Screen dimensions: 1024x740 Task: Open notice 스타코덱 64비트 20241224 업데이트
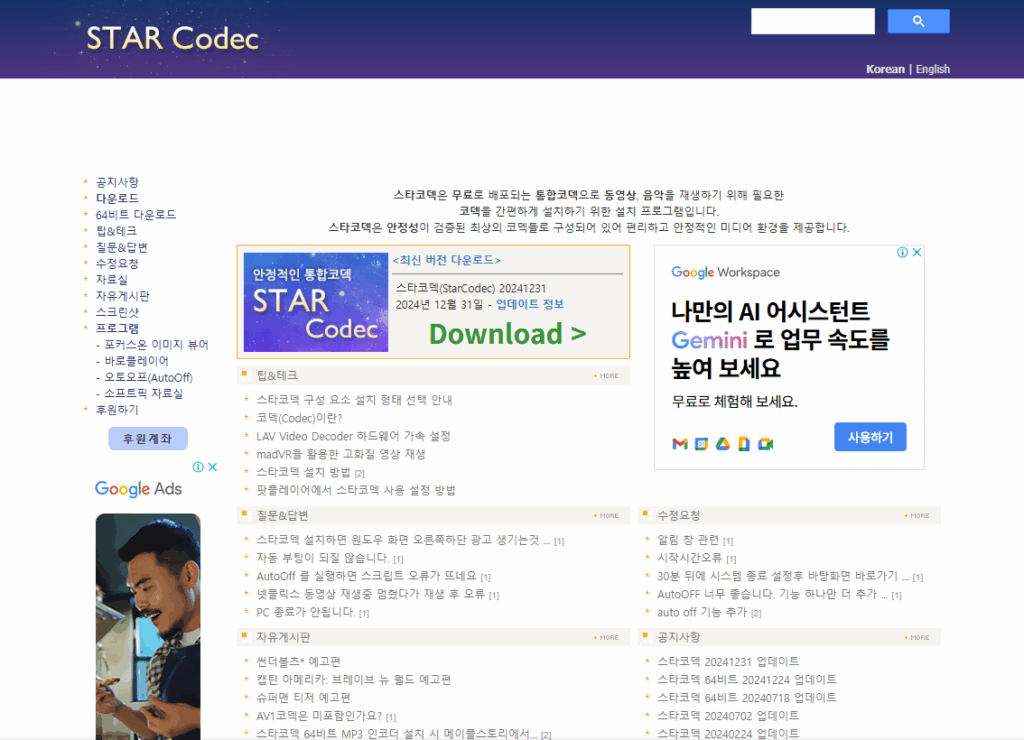point(746,680)
